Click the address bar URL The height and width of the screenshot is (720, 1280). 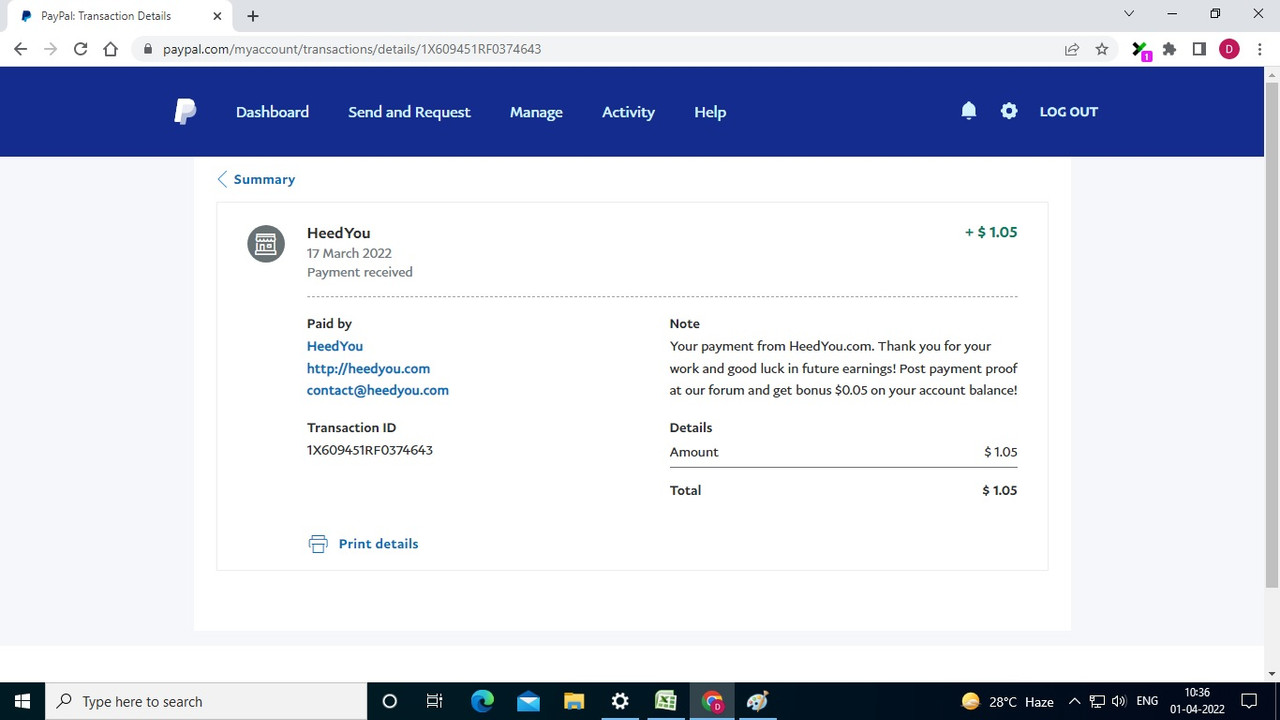click(352, 49)
